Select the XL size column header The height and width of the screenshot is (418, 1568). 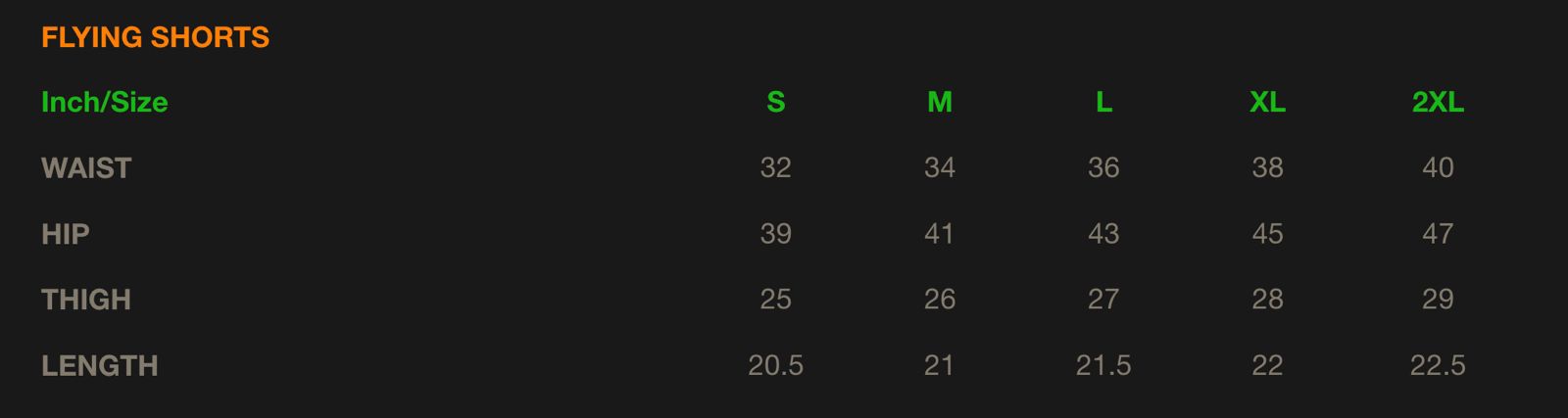click(1267, 102)
